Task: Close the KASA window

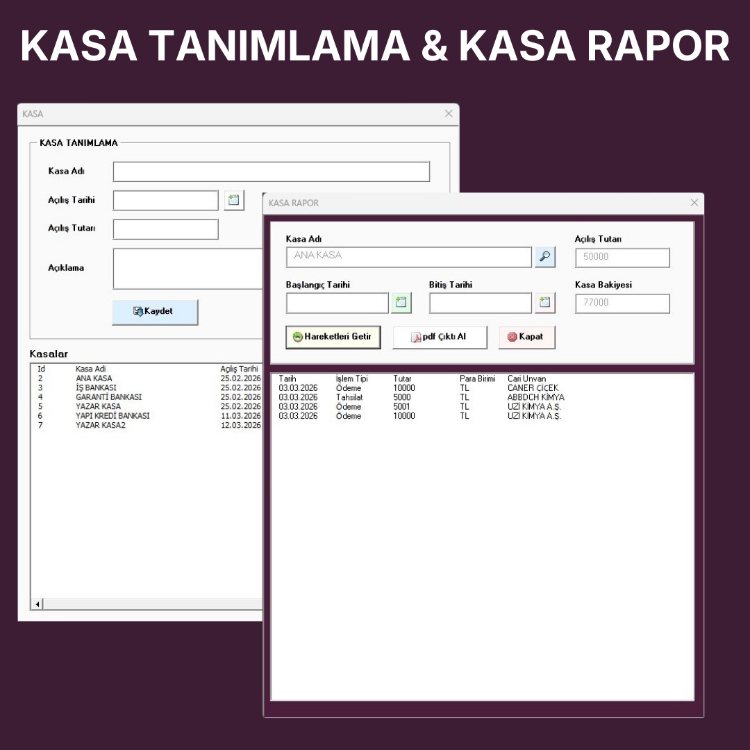Action: [448, 113]
